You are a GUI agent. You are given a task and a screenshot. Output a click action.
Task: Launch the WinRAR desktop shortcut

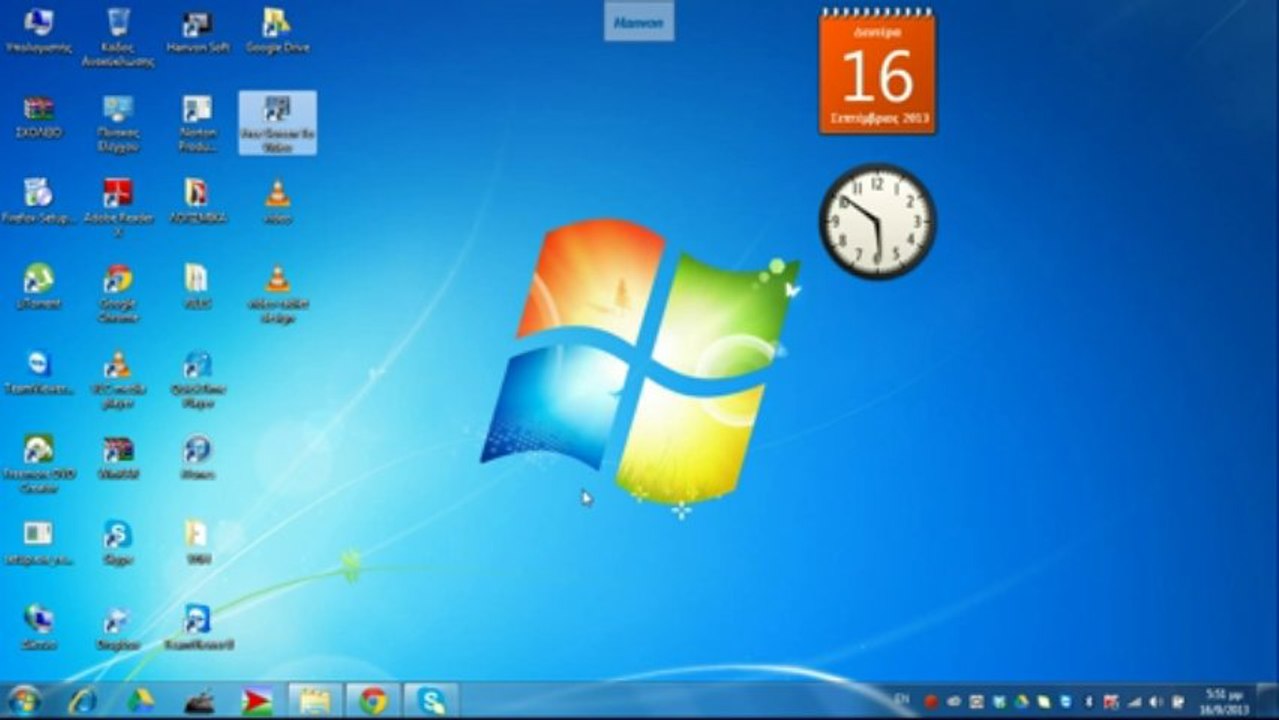[118, 458]
